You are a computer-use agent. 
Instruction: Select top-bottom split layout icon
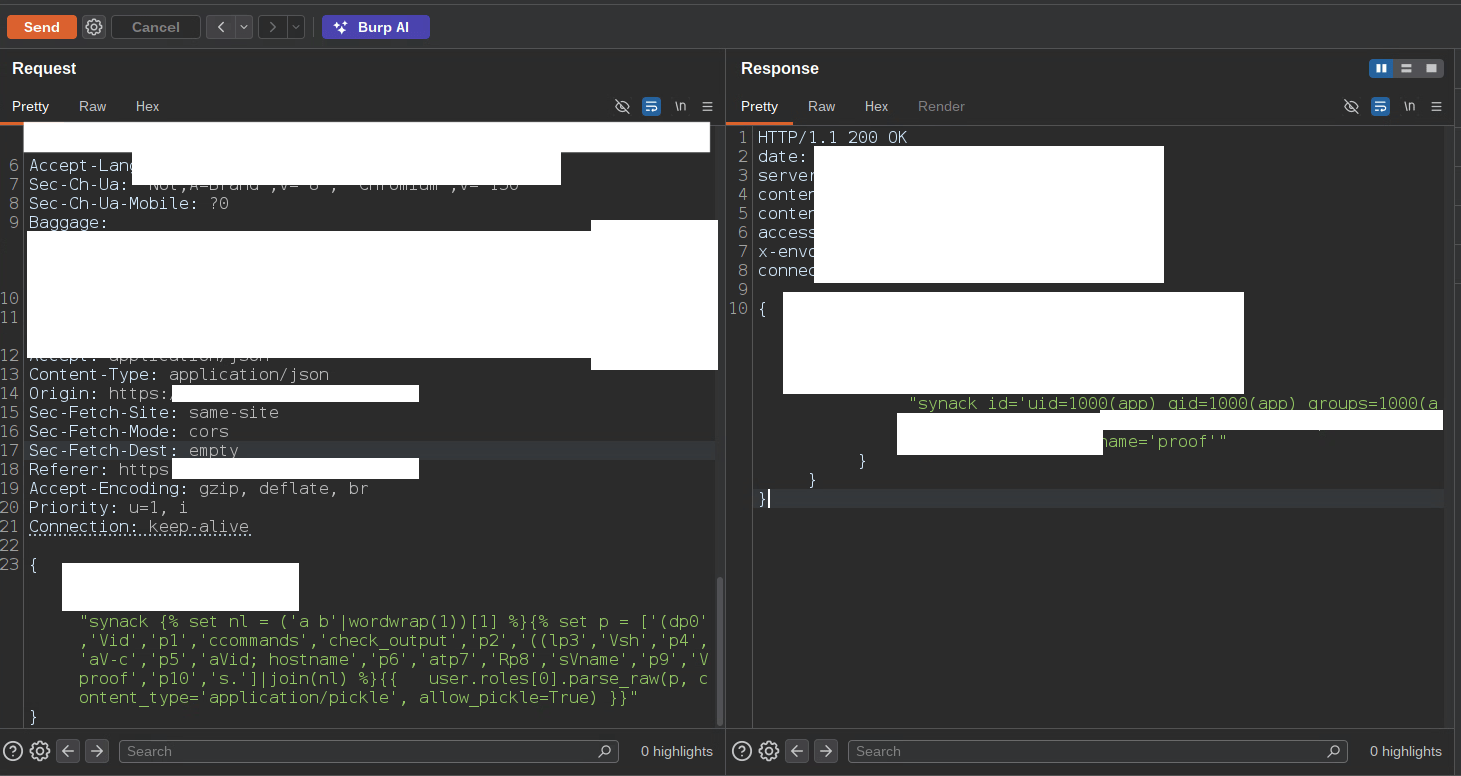(x=1407, y=68)
